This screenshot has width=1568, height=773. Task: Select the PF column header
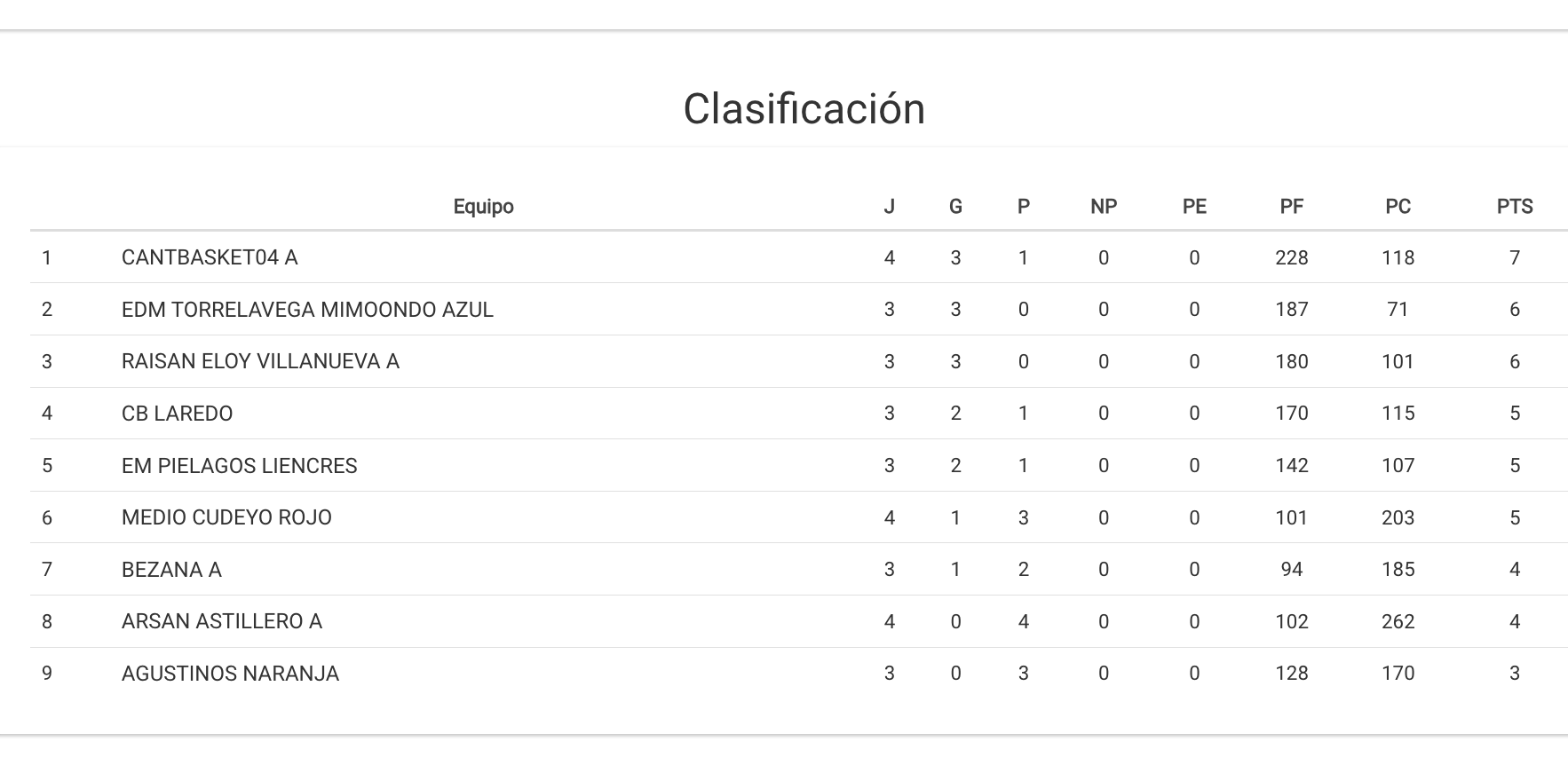(1291, 207)
